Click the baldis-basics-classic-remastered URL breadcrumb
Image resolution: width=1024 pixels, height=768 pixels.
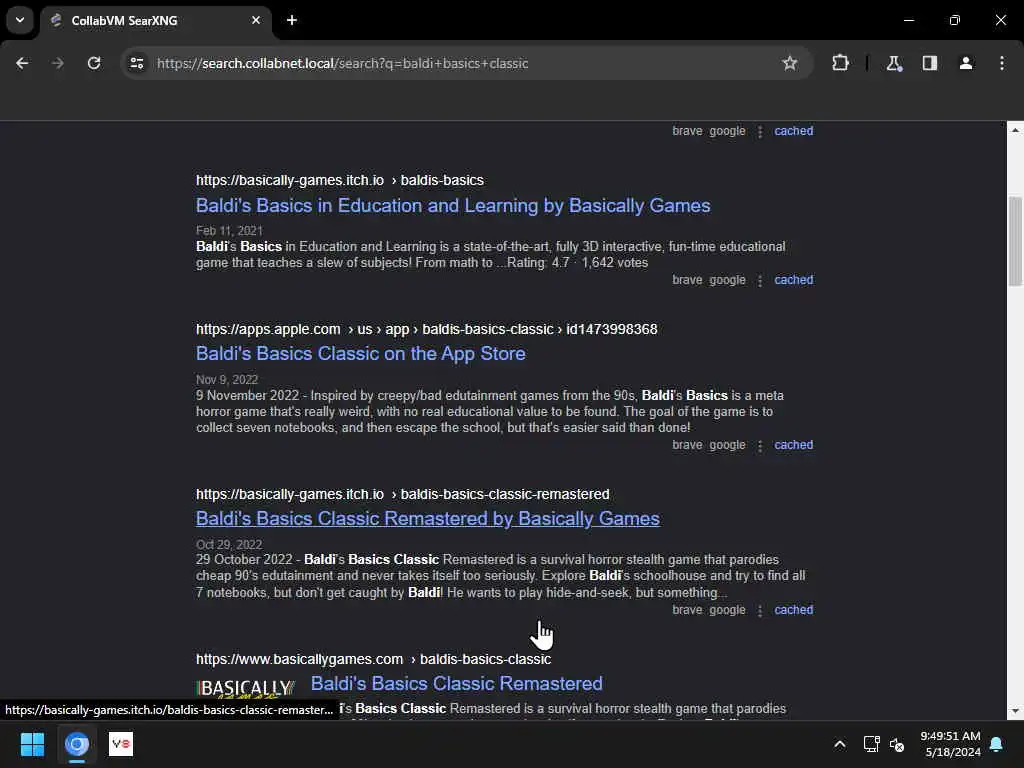(x=505, y=494)
